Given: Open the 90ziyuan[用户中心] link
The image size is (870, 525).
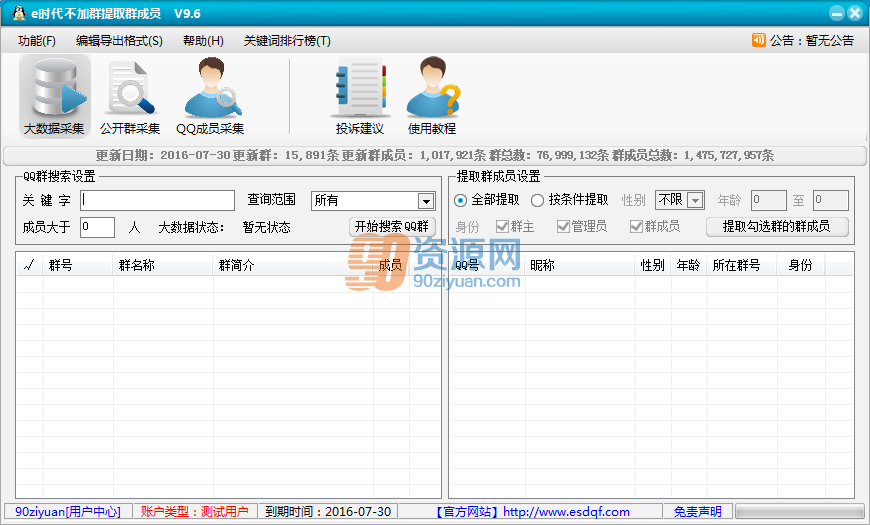Looking at the screenshot, I should 68,512.
